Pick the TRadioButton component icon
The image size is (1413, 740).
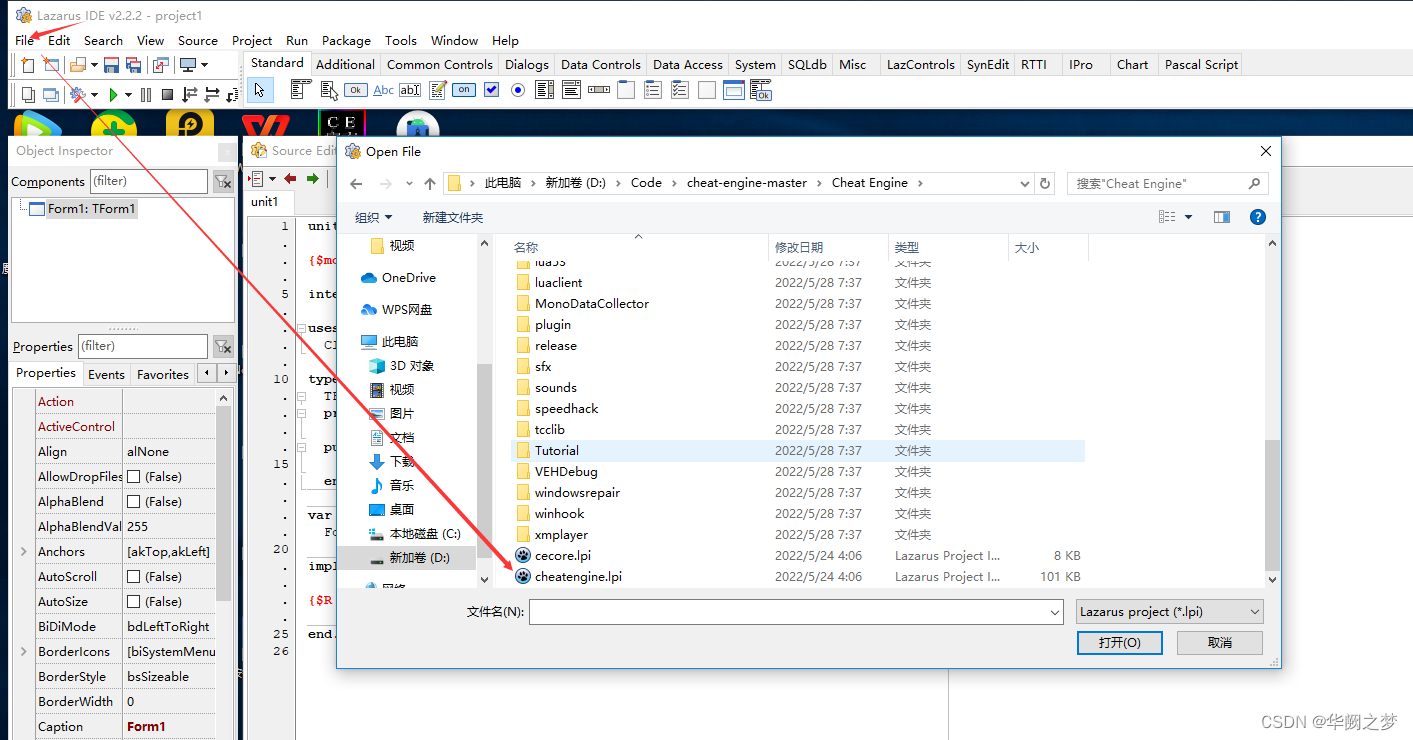click(518, 90)
